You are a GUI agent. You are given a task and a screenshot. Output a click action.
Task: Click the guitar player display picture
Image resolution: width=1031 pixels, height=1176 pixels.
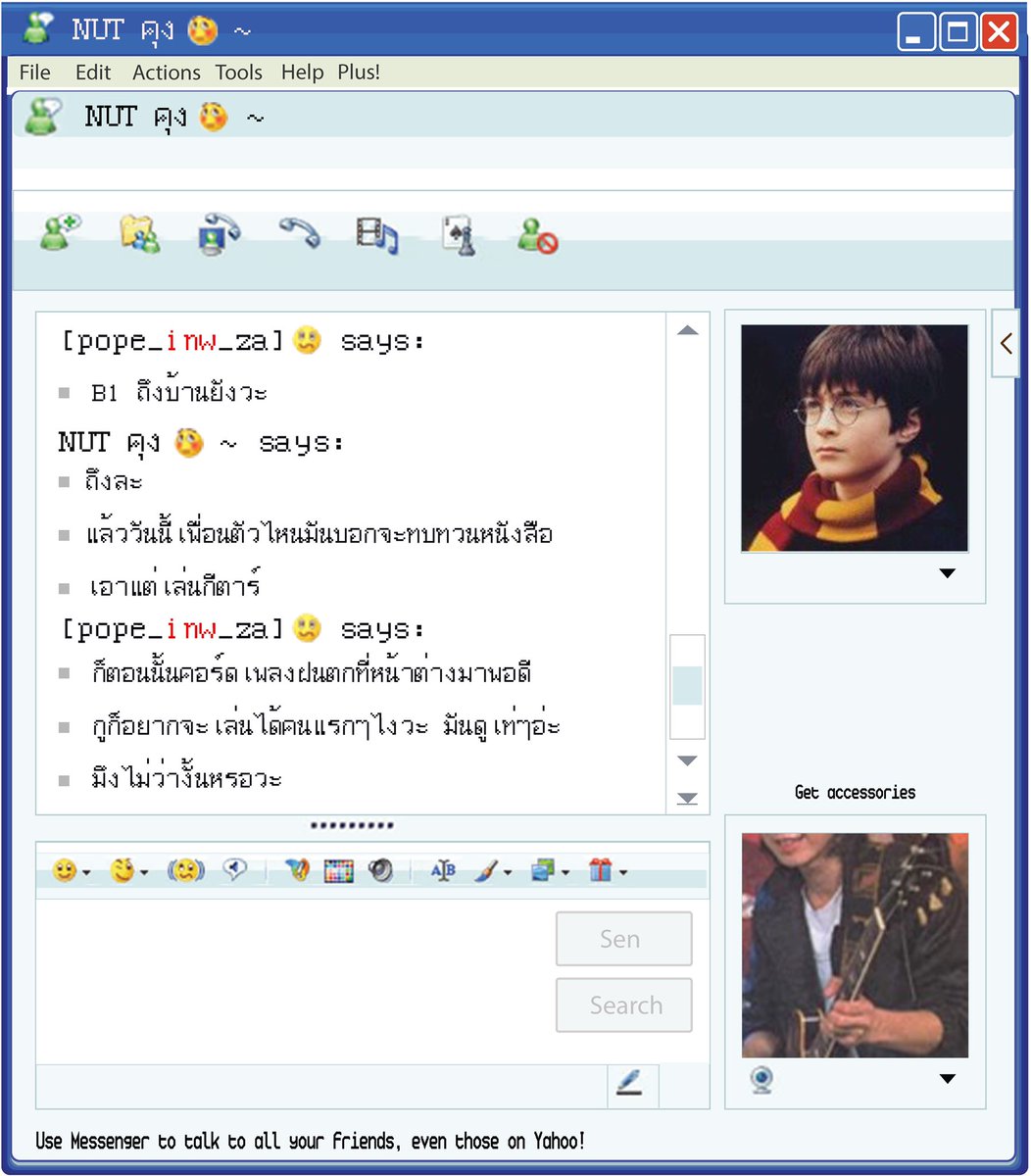coord(855,946)
